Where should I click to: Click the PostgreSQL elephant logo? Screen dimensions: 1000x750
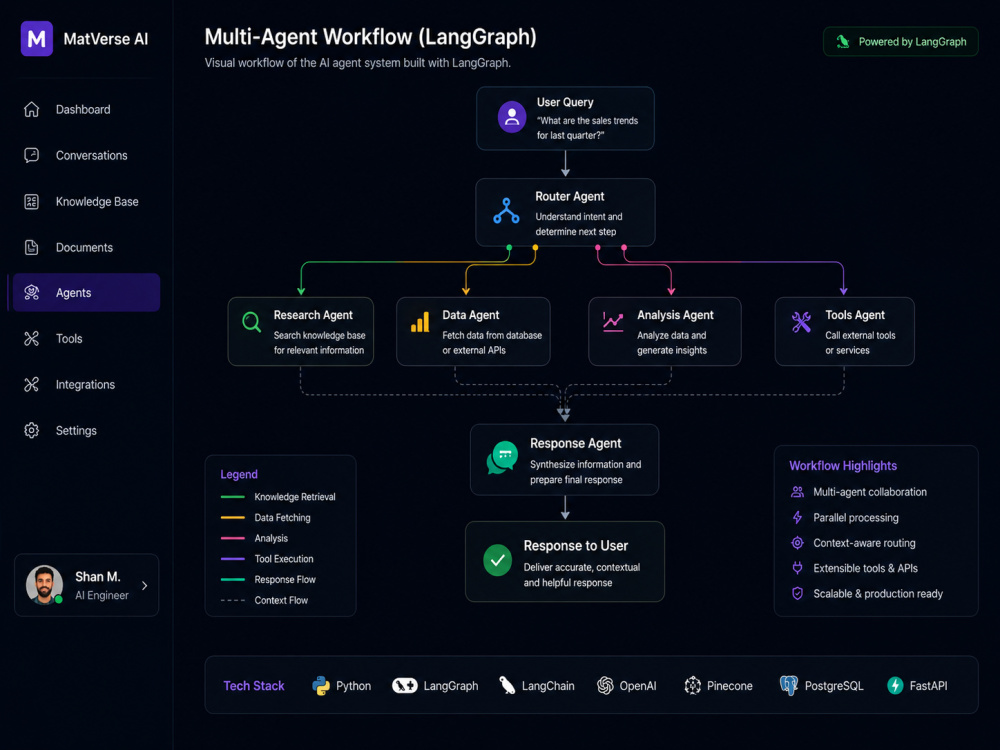pyautogui.click(x=789, y=686)
